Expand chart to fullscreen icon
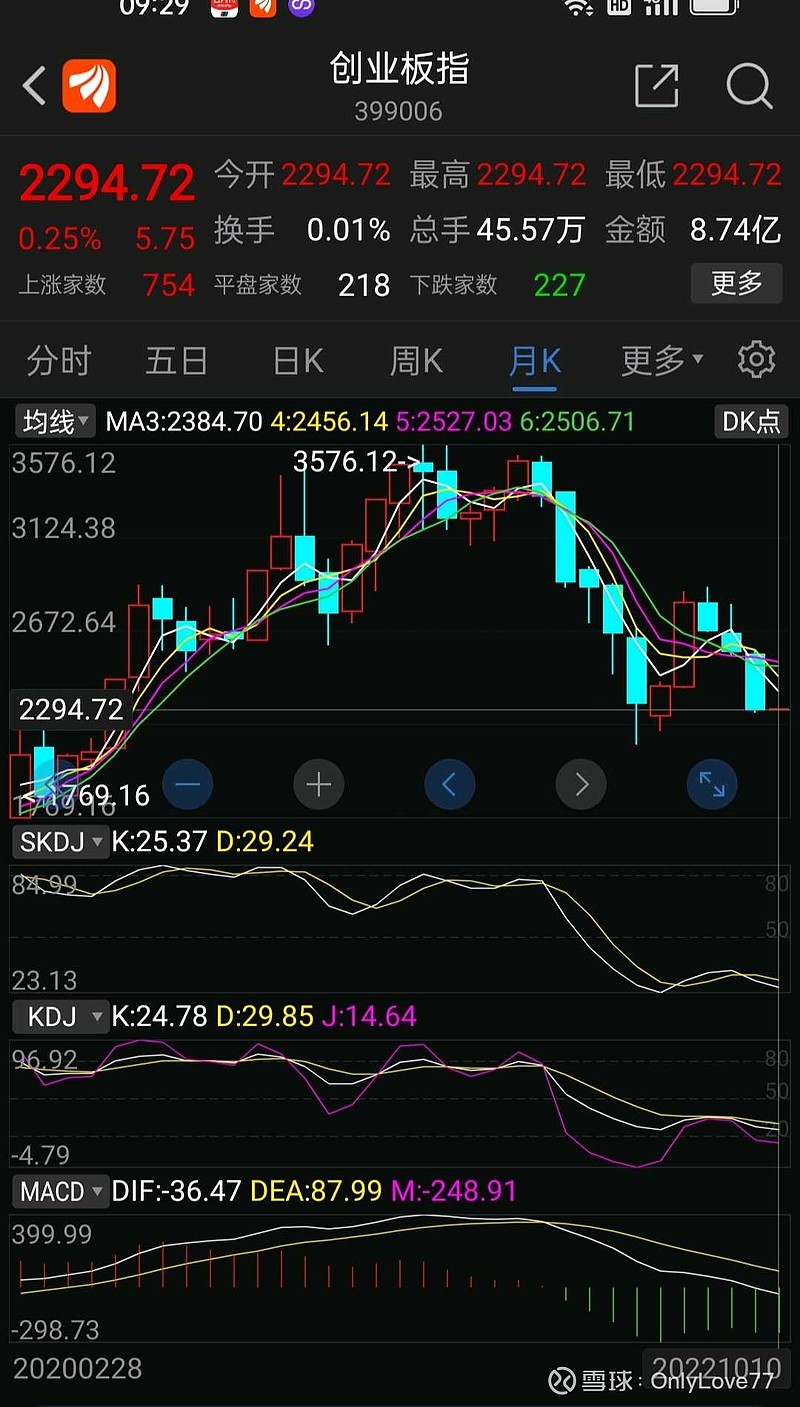Image resolution: width=800 pixels, height=1407 pixels. pos(712,784)
